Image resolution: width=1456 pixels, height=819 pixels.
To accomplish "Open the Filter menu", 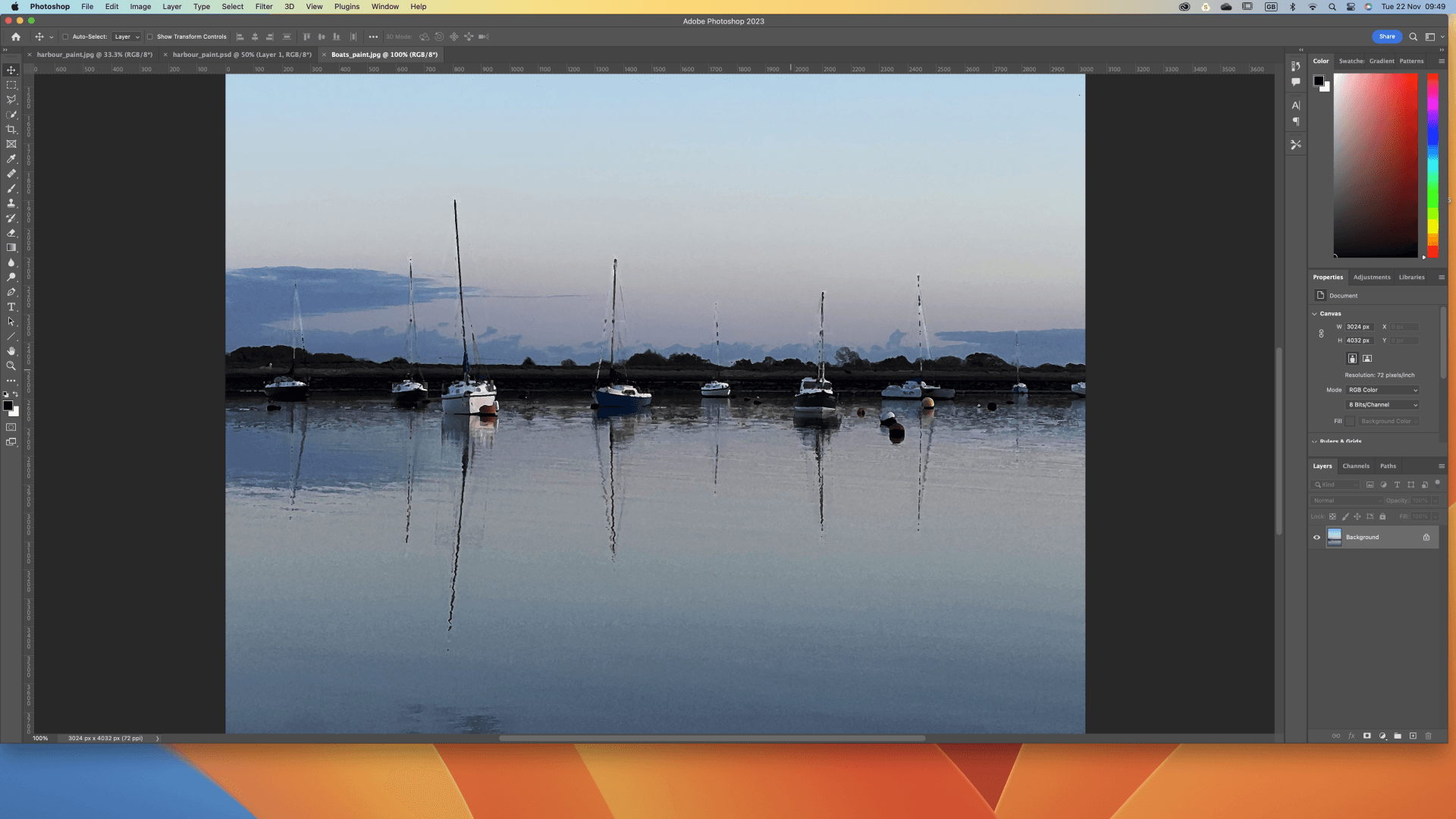I will pos(263,7).
